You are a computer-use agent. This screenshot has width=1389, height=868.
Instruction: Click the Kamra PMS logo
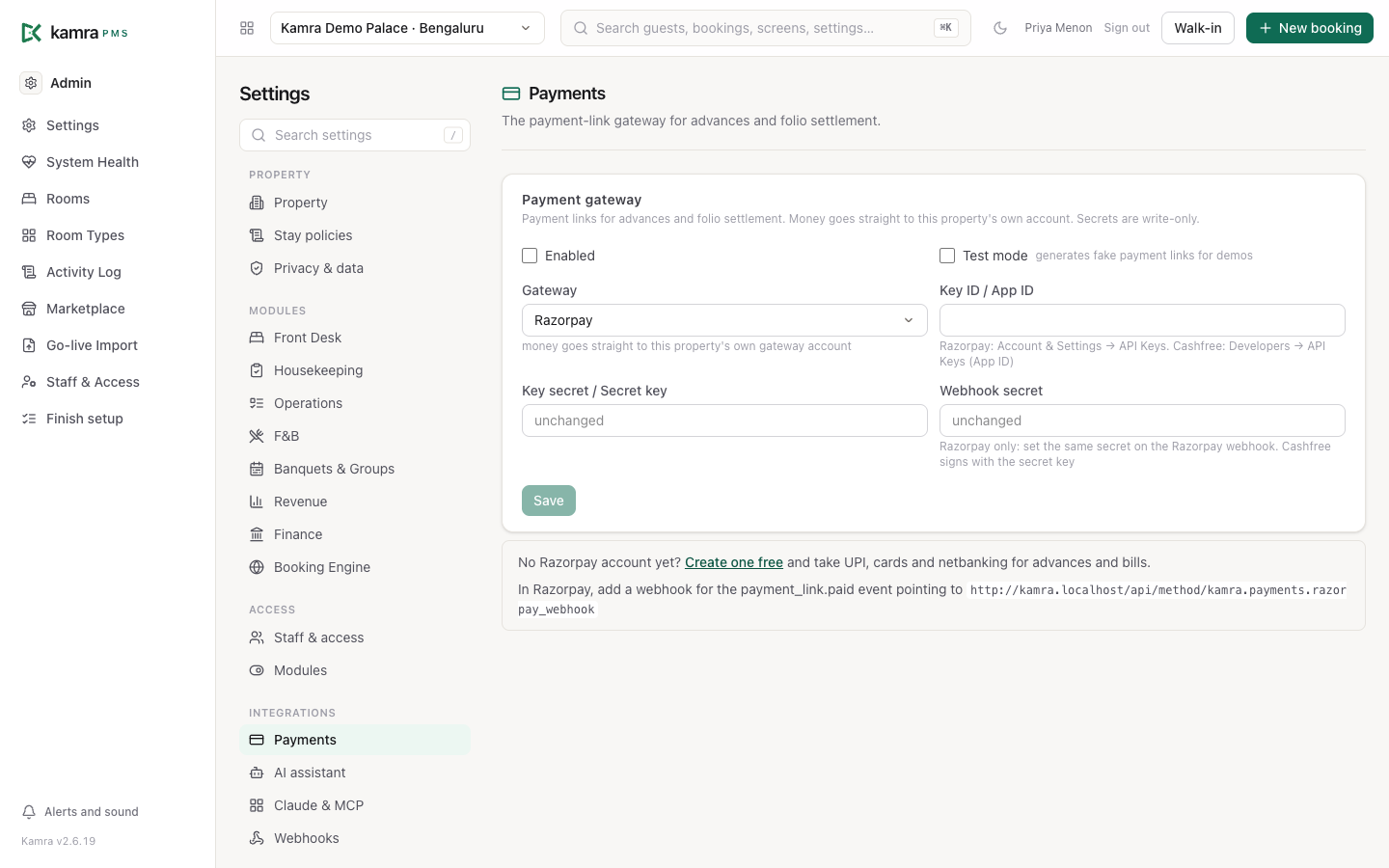point(74,33)
